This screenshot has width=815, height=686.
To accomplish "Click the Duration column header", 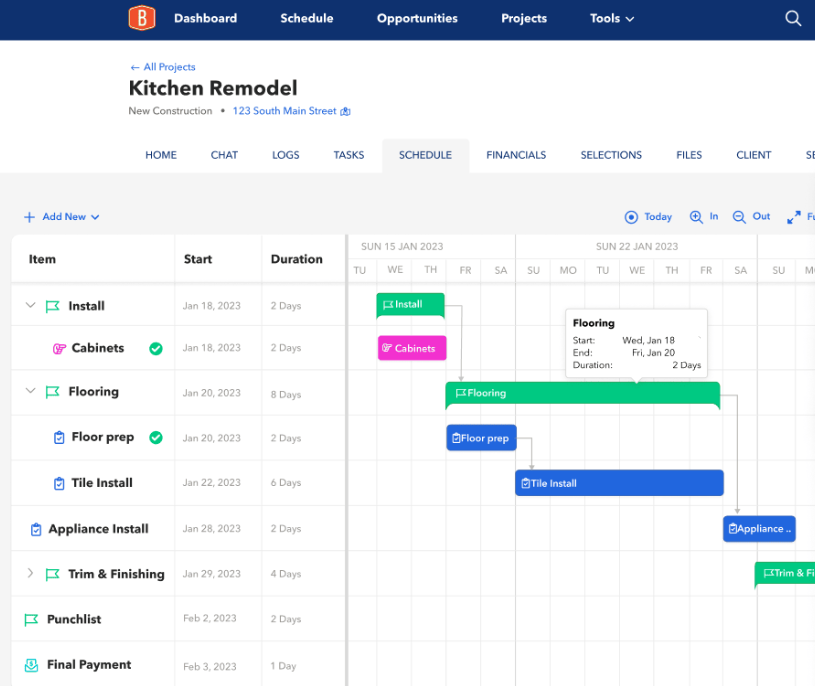I will (x=297, y=259).
